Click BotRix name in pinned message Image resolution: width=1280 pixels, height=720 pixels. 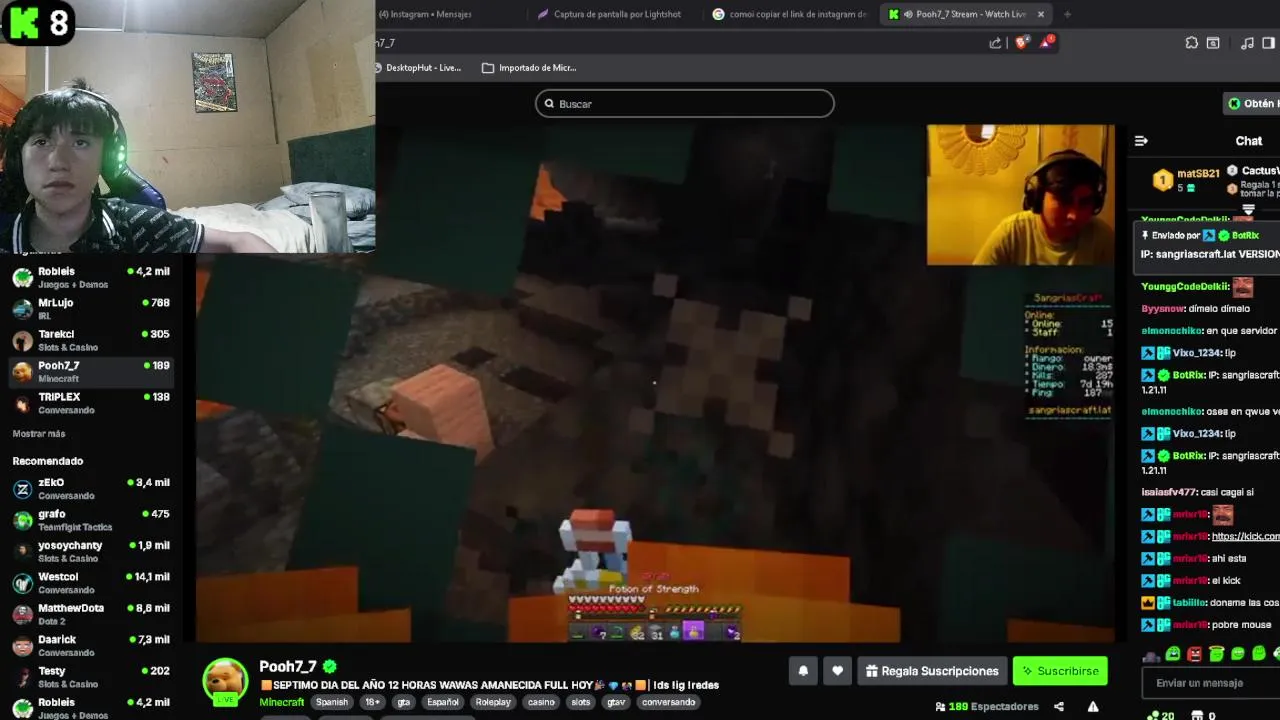(1245, 236)
